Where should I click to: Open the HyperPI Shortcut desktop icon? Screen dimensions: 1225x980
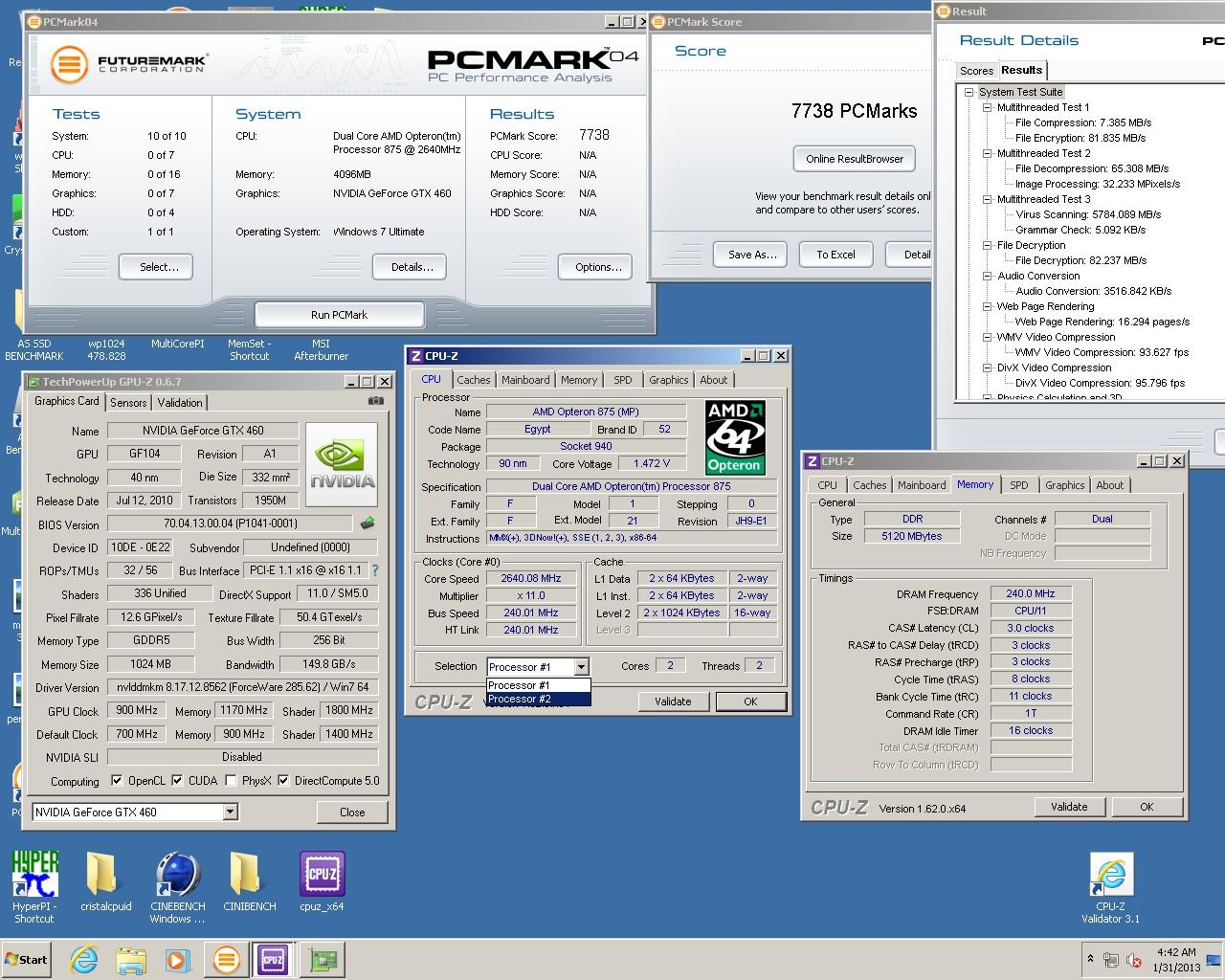coord(34,887)
